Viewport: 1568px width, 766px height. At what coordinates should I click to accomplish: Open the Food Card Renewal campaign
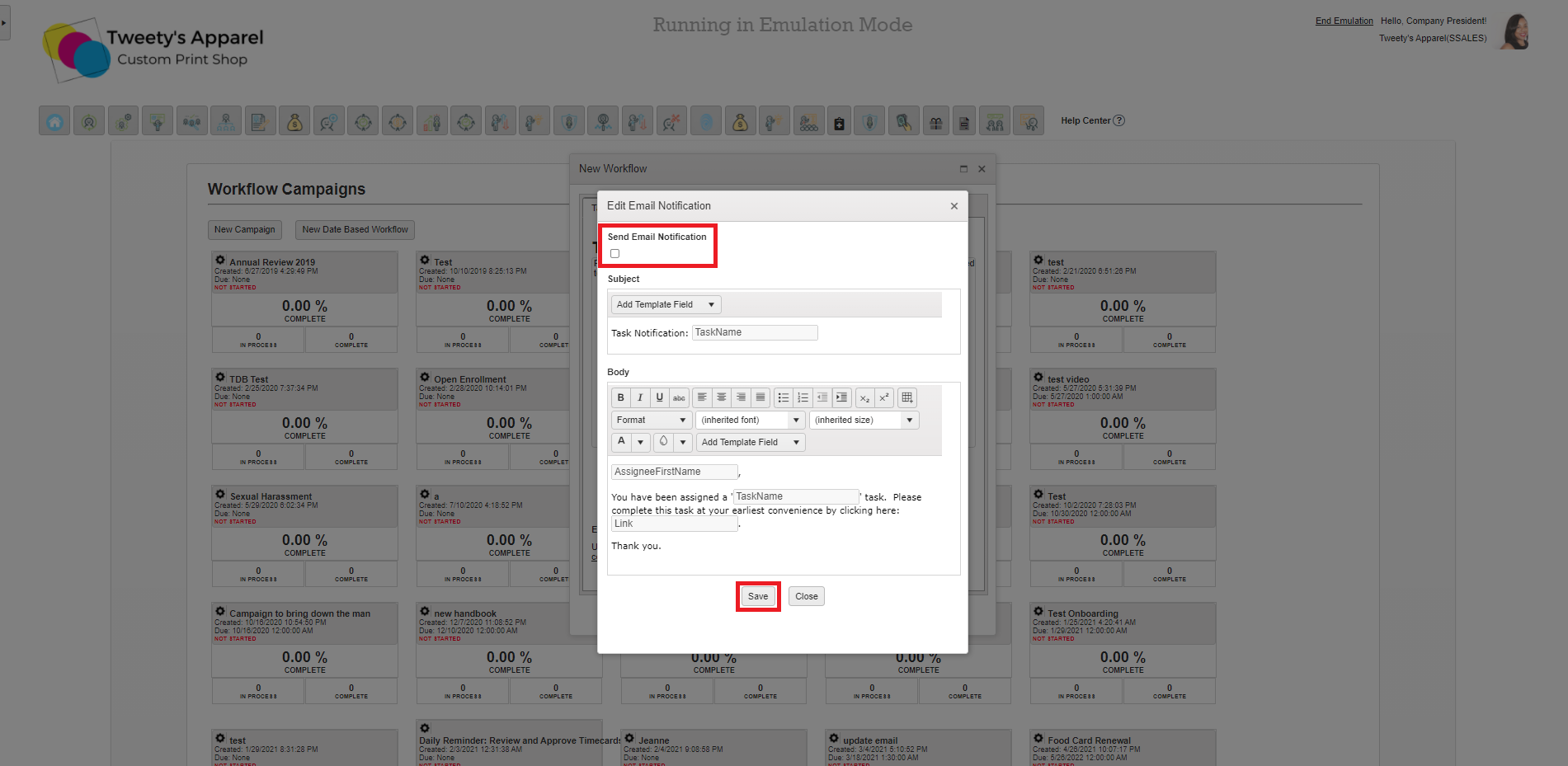(x=1089, y=740)
